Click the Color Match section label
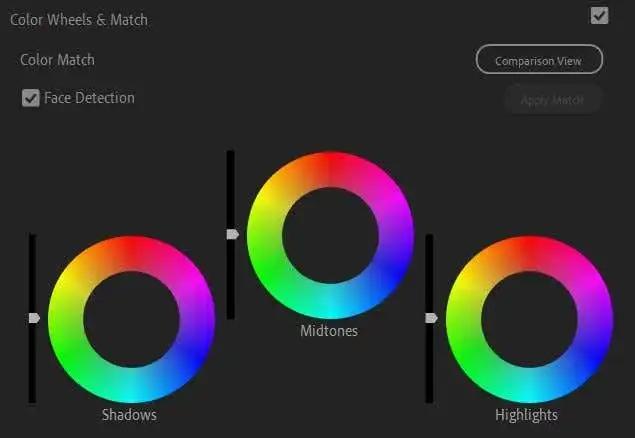Screen dimensions: 635x438 pos(58,60)
